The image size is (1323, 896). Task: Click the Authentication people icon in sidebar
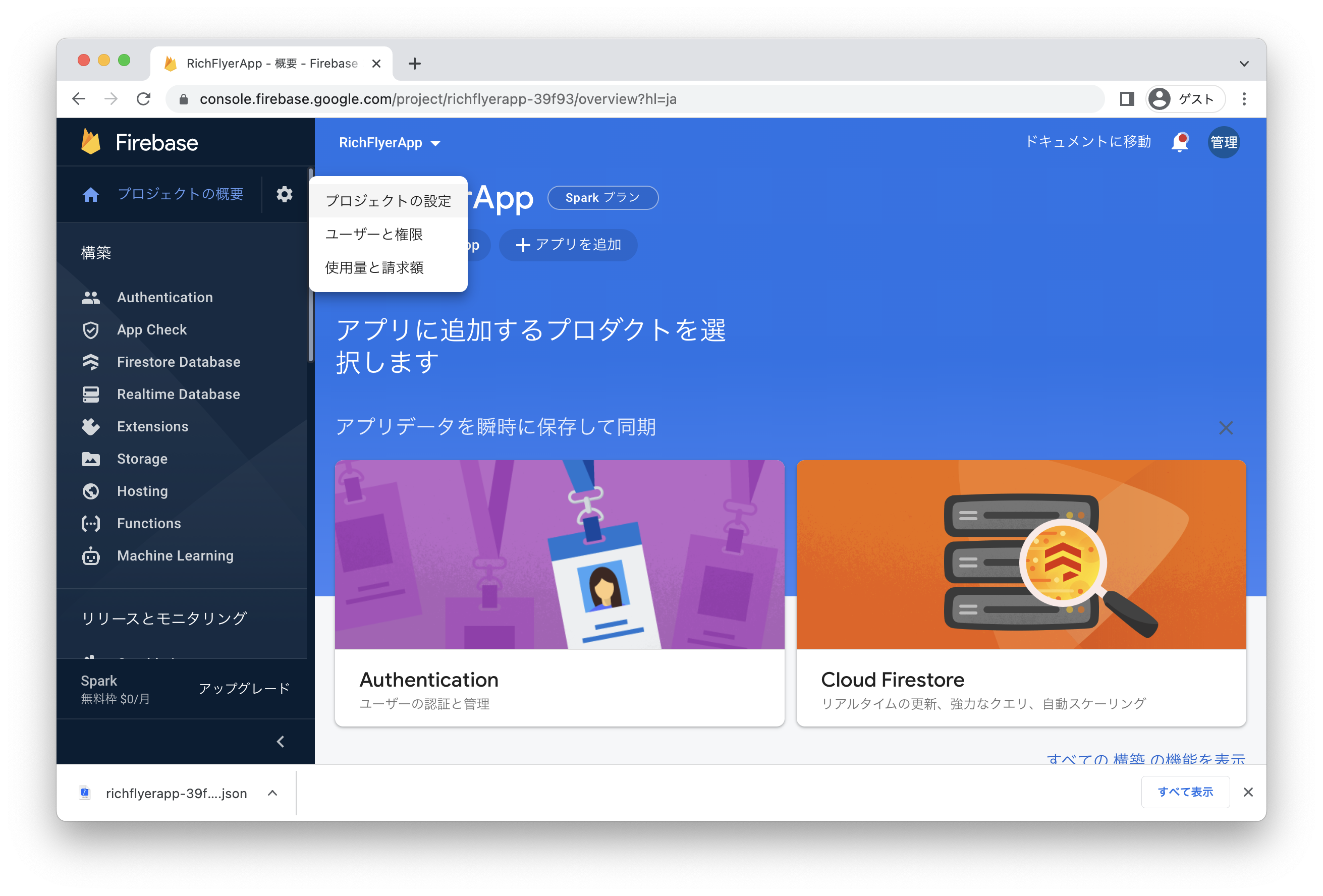90,297
